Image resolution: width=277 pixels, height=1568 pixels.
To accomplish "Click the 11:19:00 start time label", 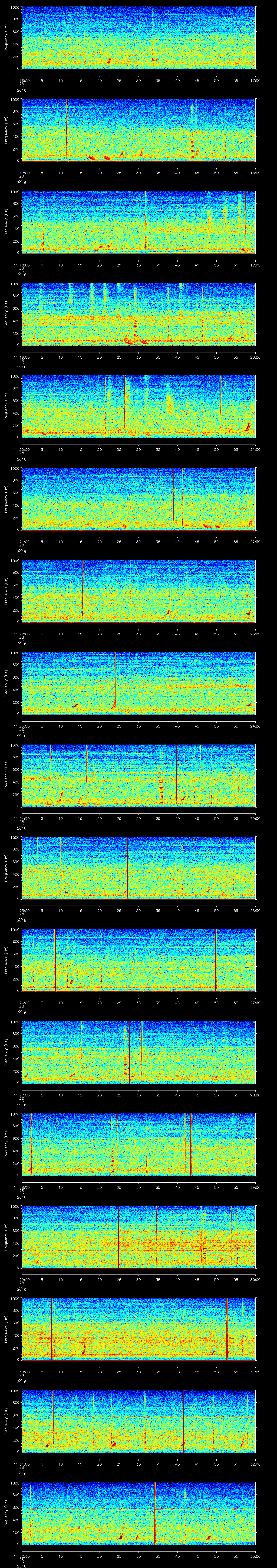I will point(21,357).
